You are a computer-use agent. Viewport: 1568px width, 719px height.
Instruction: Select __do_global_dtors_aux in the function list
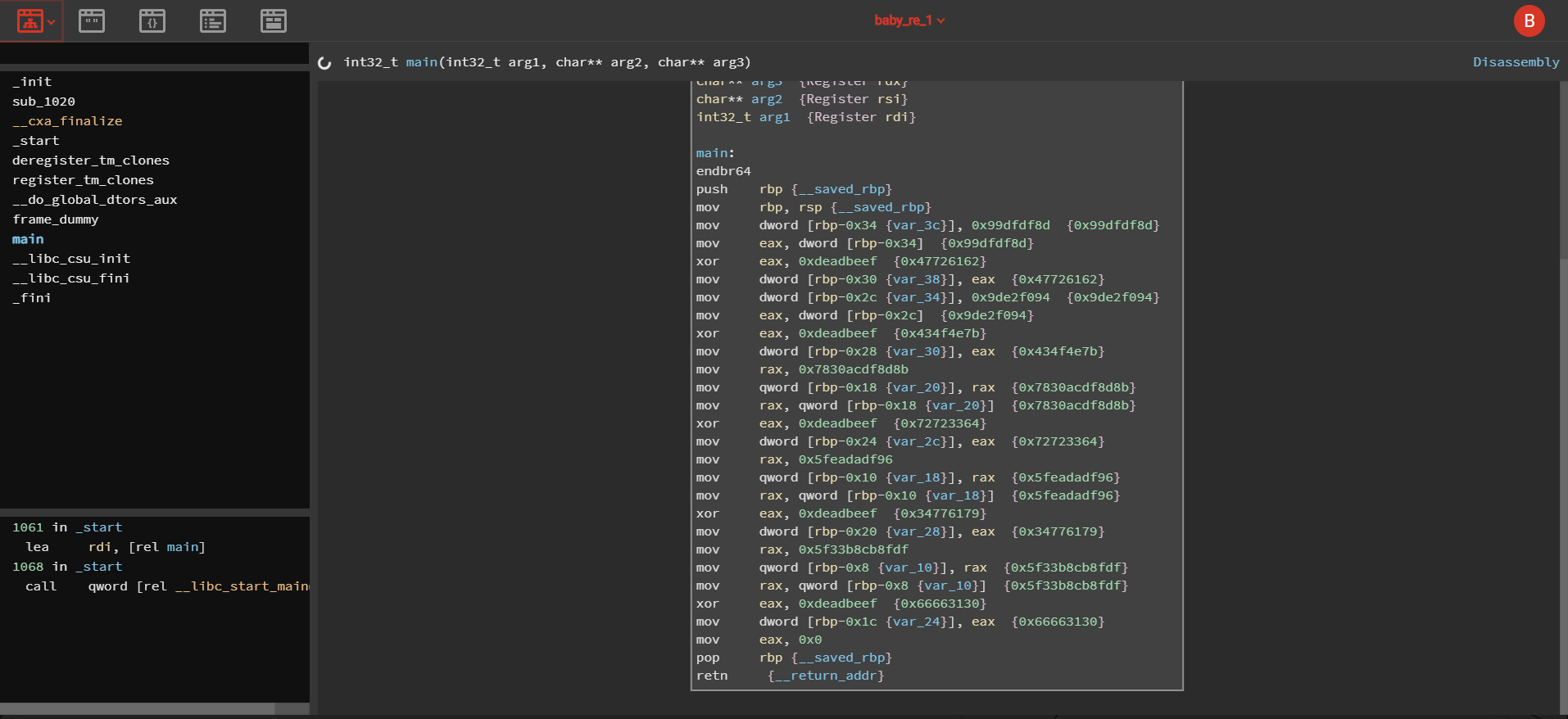(95, 200)
